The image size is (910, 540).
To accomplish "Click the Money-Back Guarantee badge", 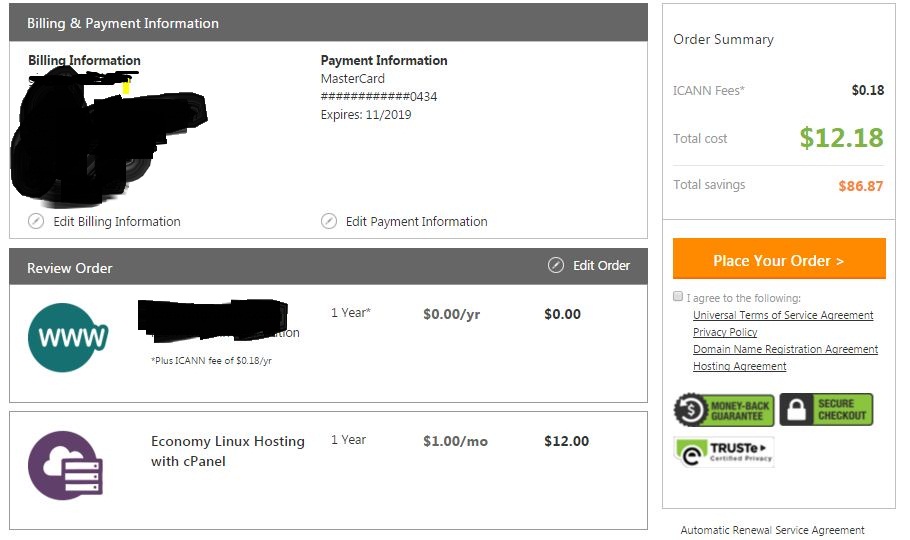I will pos(723,409).
